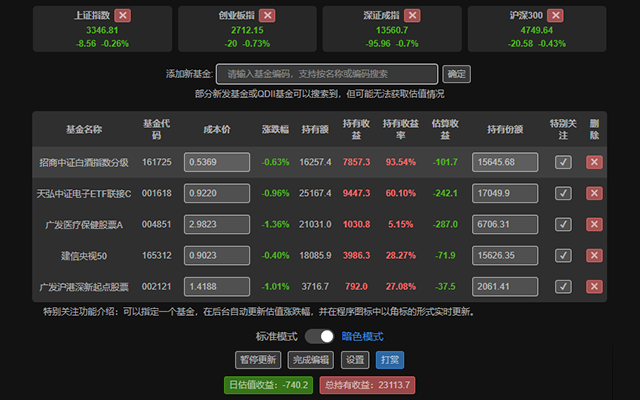This screenshot has width=640, height=400.
Task: Edit cost price 2.9823 field
Action: (x=217, y=224)
